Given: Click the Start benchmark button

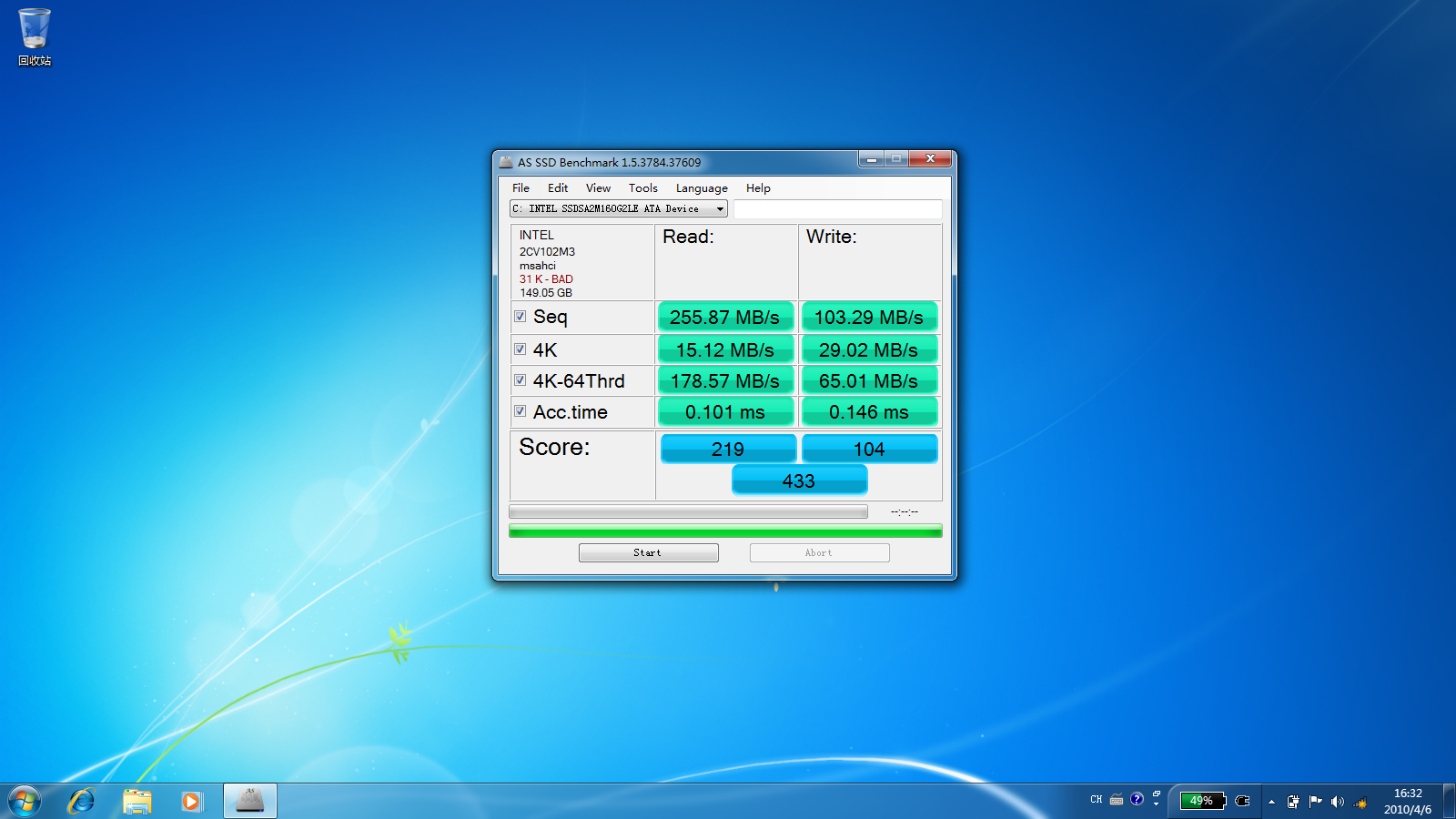Looking at the screenshot, I should tap(648, 552).
